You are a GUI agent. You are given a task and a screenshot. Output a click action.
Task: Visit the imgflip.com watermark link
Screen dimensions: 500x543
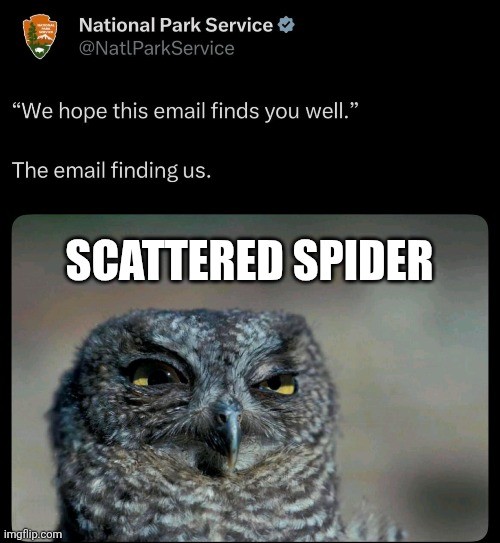[x=33, y=534]
